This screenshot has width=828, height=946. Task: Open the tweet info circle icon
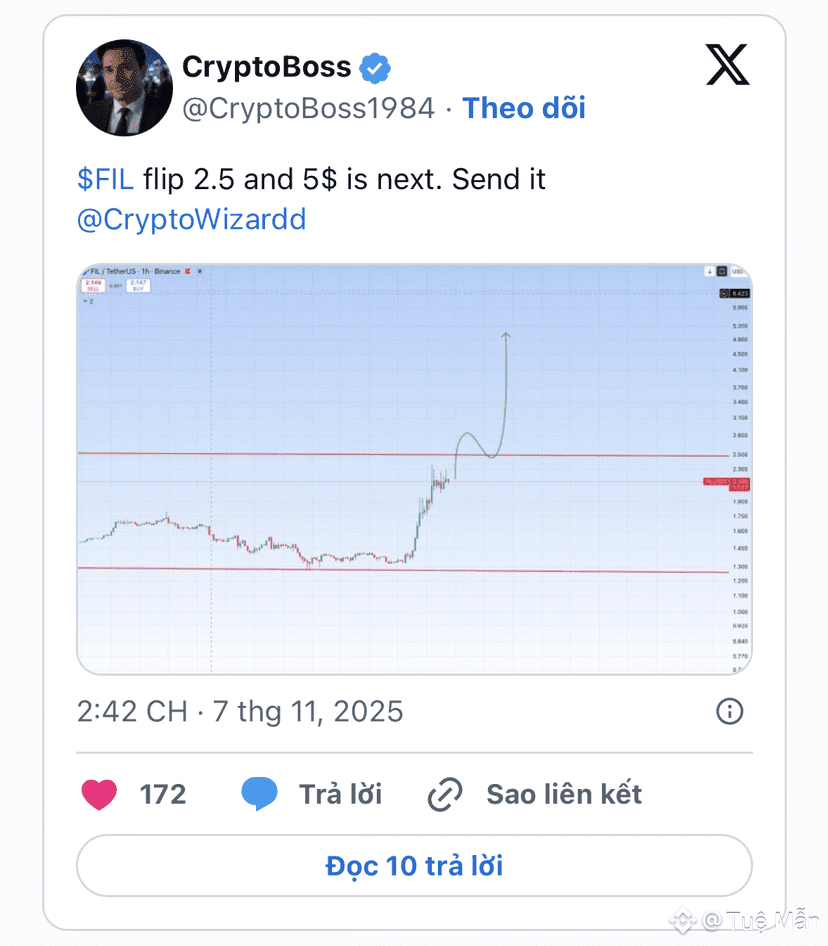pyautogui.click(x=730, y=711)
